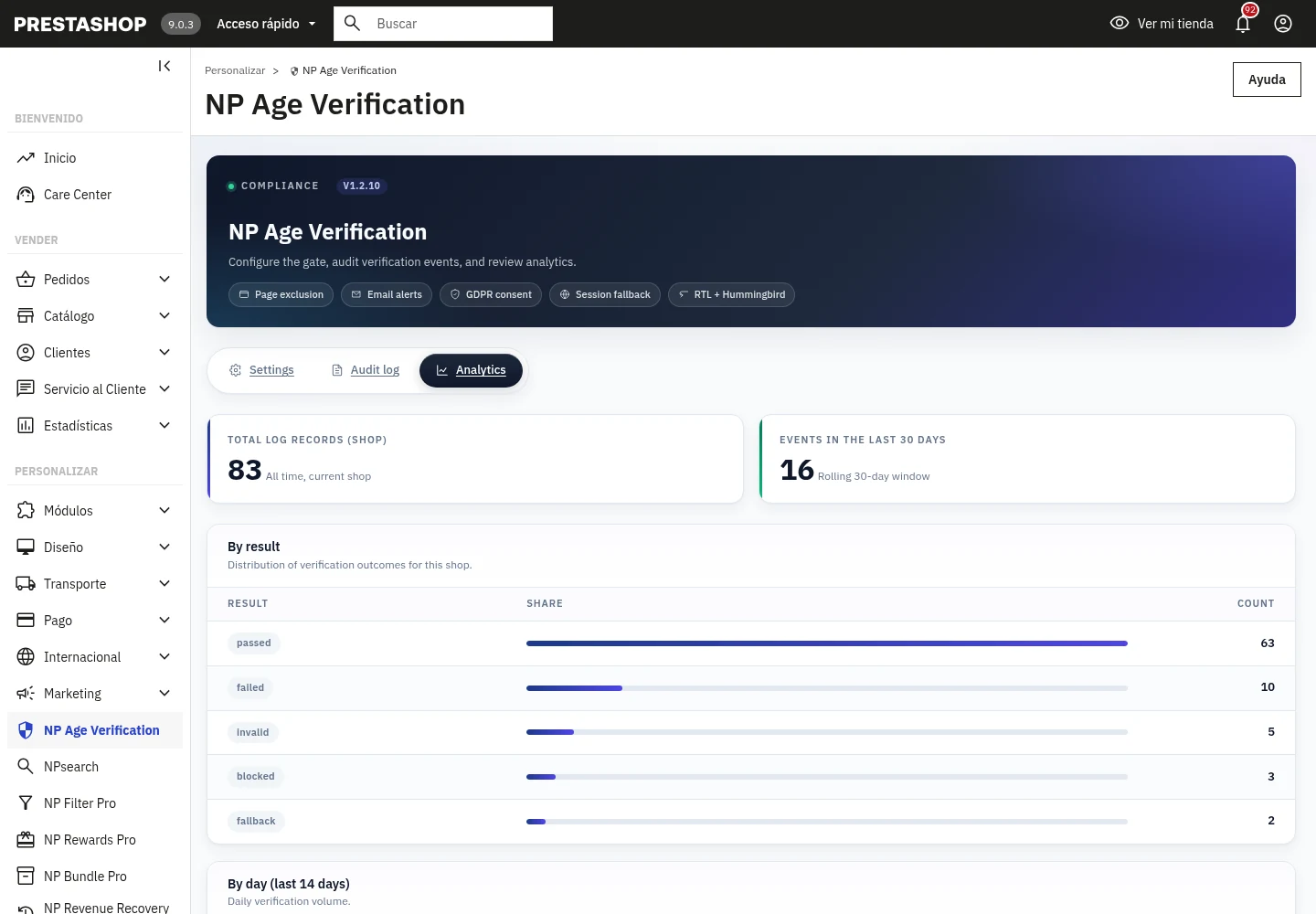The height and width of the screenshot is (914, 1316).
Task: Click the NP Filter Pro funnel icon
Action: coord(26,803)
